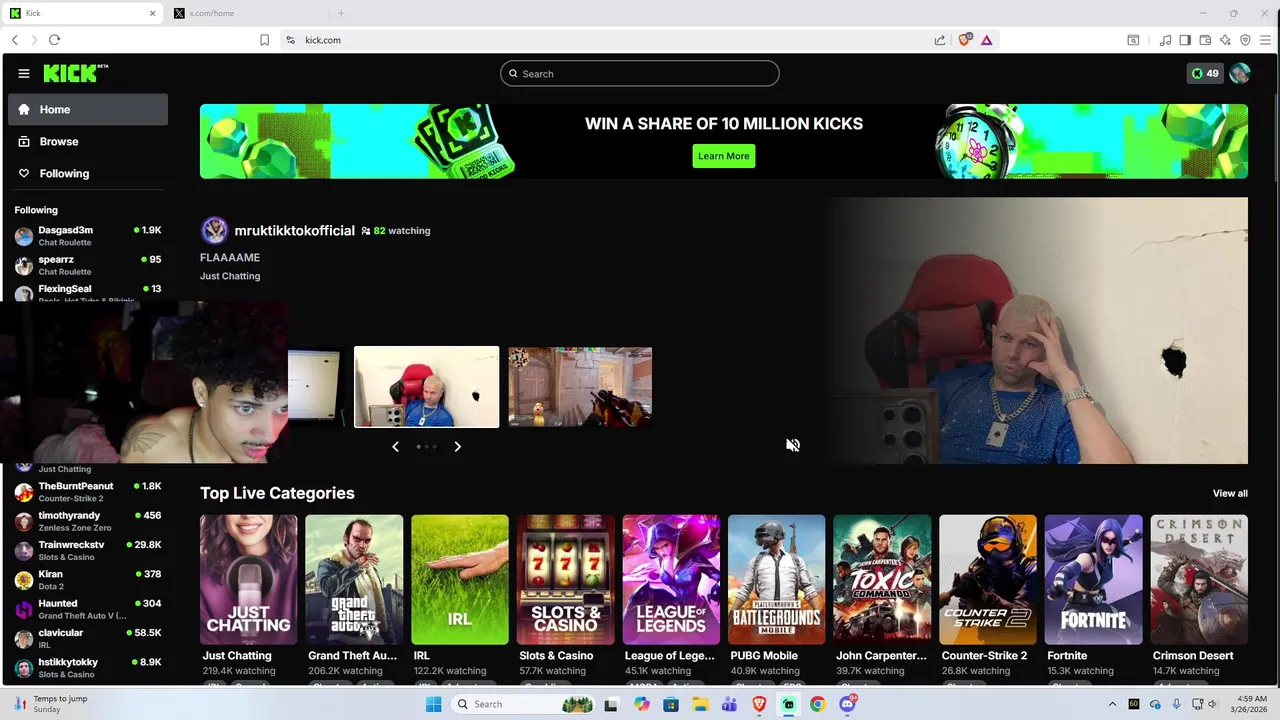Open Kiran followed channel
Image resolution: width=1280 pixels, height=720 pixels.
[x=88, y=580]
